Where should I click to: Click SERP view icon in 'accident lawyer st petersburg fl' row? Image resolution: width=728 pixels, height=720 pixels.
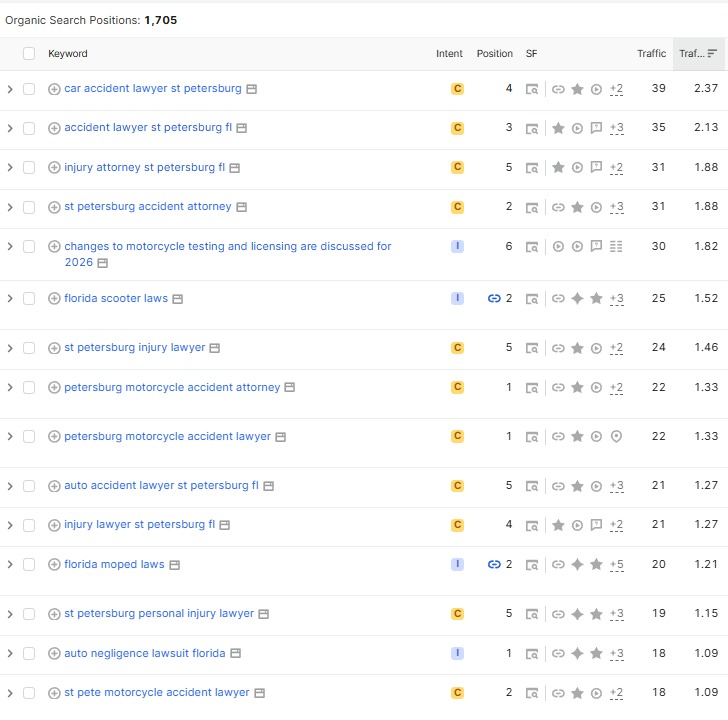[x=532, y=128]
